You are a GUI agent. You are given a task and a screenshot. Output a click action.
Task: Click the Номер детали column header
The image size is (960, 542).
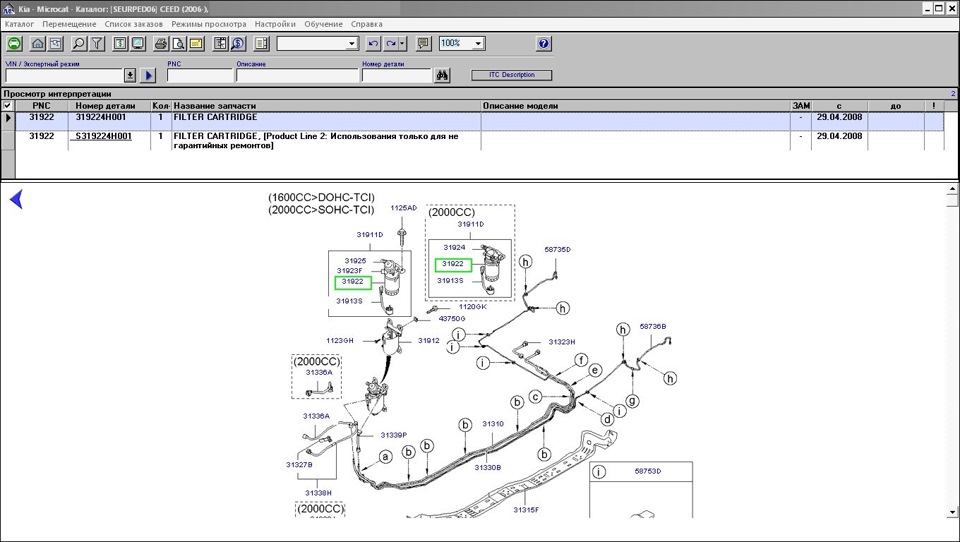tap(109, 105)
